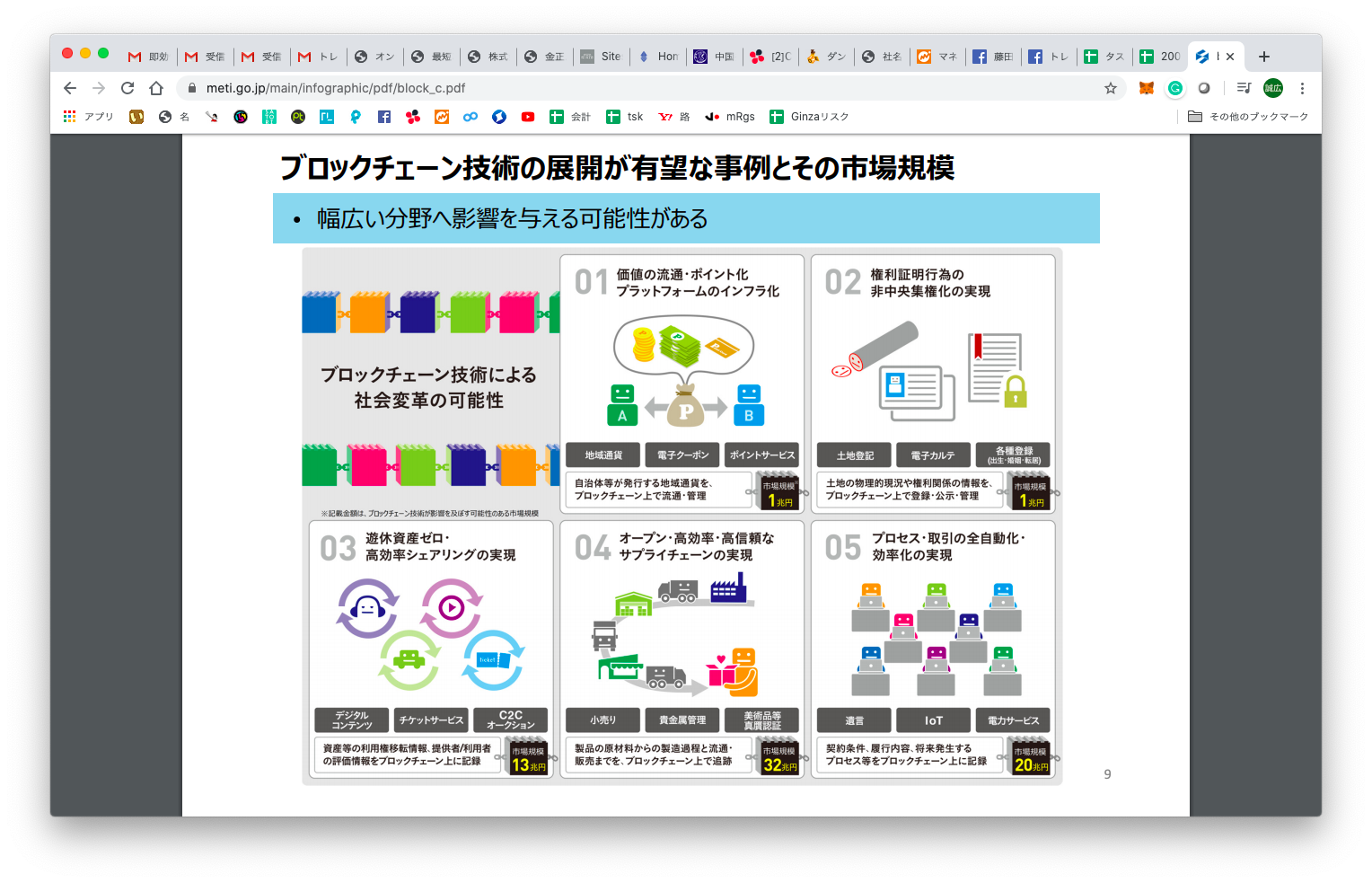Click the green profile avatar button
This screenshot has height=883, width=1372.
click(1273, 88)
